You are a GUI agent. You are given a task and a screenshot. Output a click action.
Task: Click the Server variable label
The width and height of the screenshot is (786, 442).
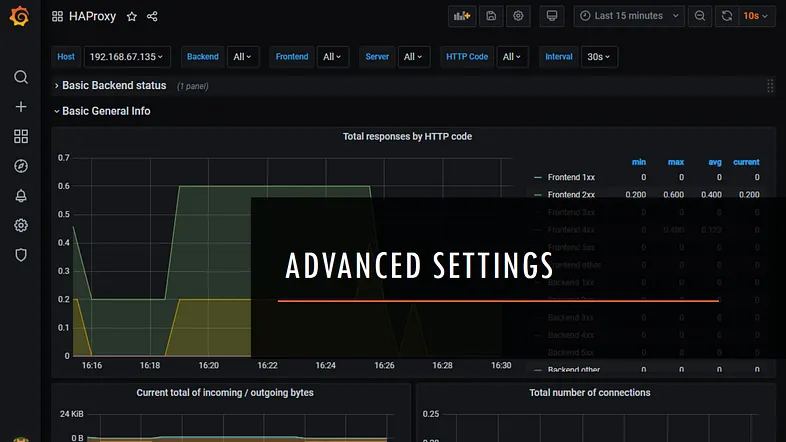377,57
